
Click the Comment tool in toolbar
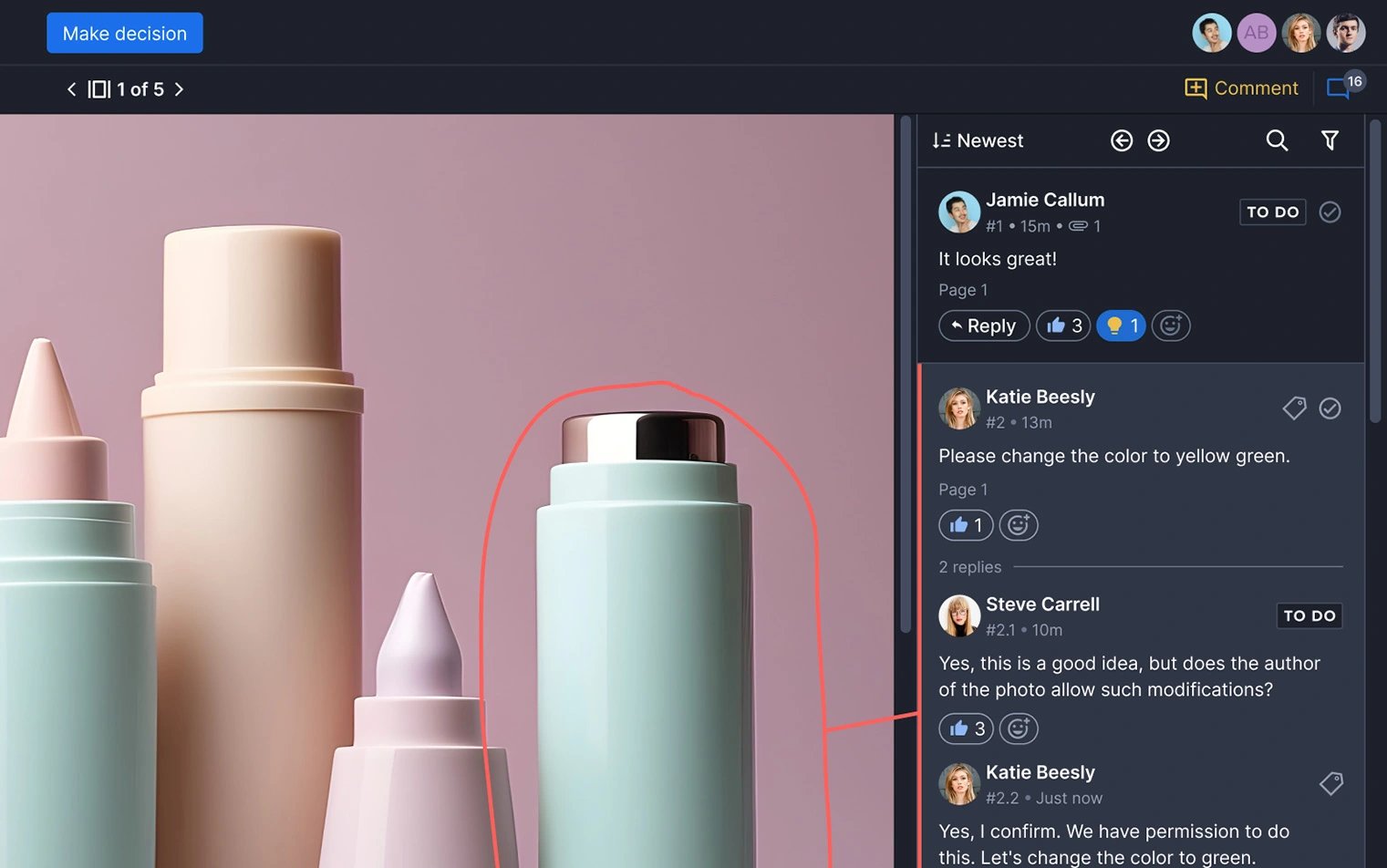[1241, 88]
